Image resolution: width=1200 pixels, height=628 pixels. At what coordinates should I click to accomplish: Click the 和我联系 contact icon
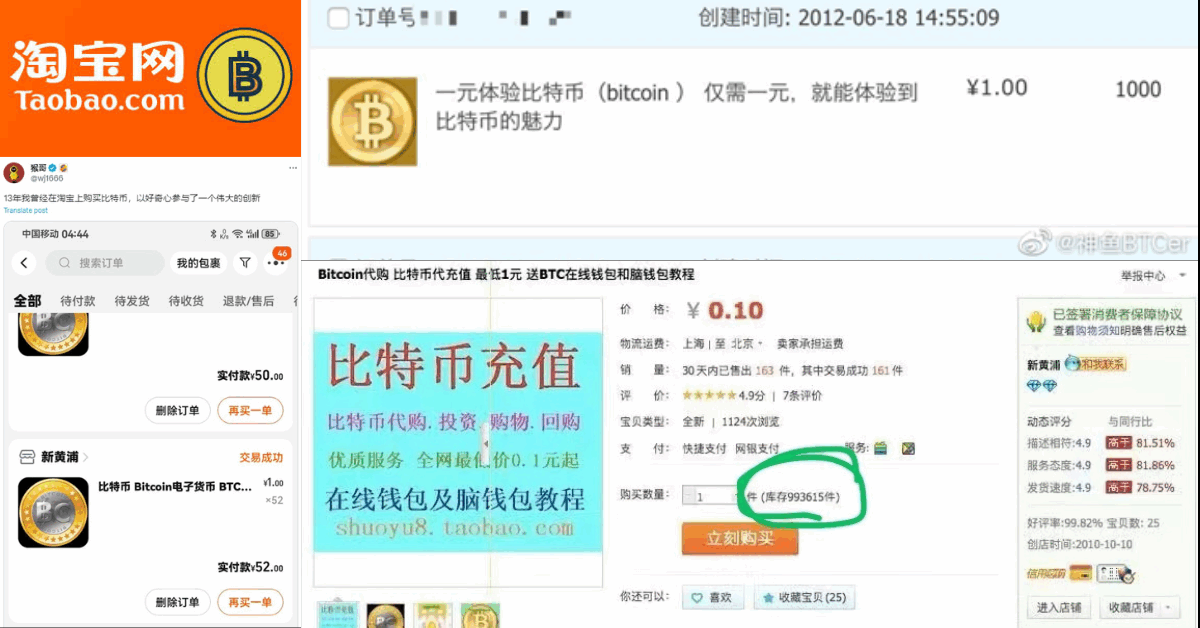(1097, 364)
